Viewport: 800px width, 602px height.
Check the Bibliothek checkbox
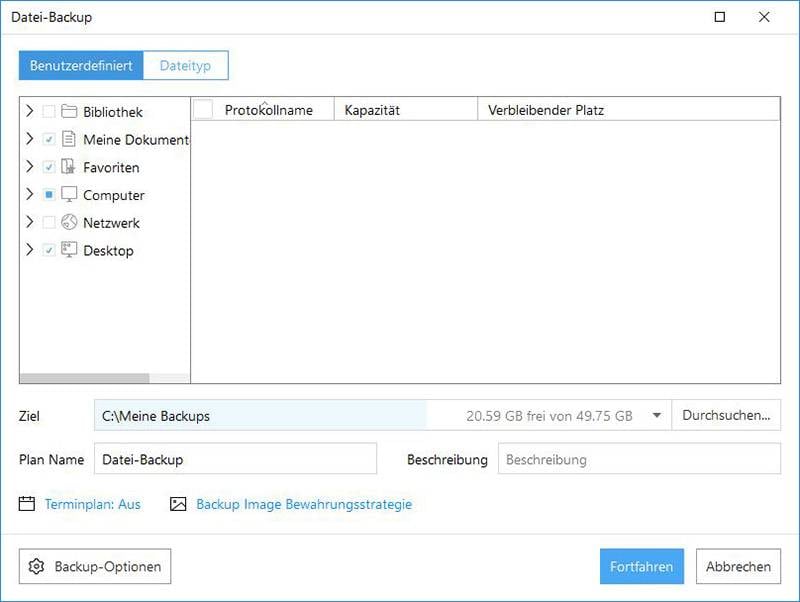pyautogui.click(x=49, y=112)
